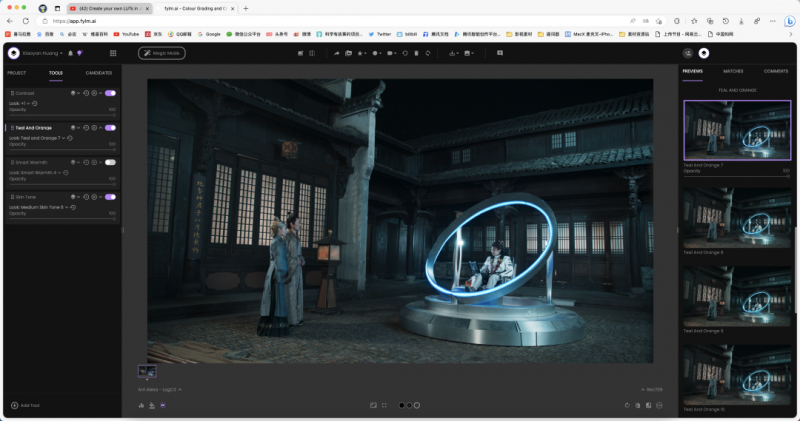Switch to the Matches tab

click(733, 71)
